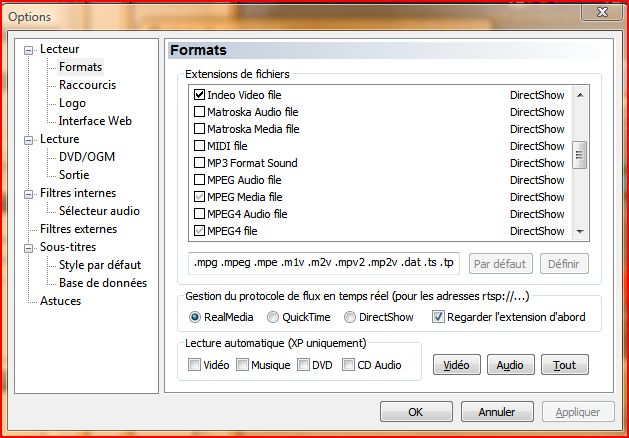Select the MPEG Media file row text

click(x=245, y=197)
